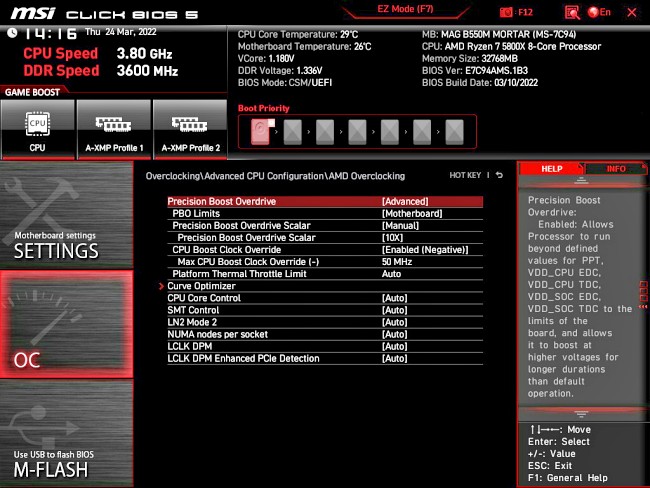Open the M-FLASH BIOS flashing section

click(66, 434)
